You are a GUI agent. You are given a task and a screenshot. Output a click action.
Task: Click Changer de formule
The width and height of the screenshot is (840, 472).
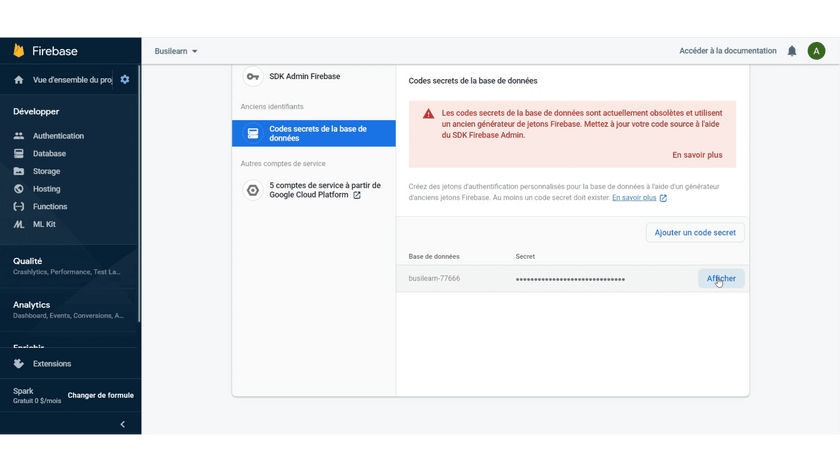click(x=101, y=395)
